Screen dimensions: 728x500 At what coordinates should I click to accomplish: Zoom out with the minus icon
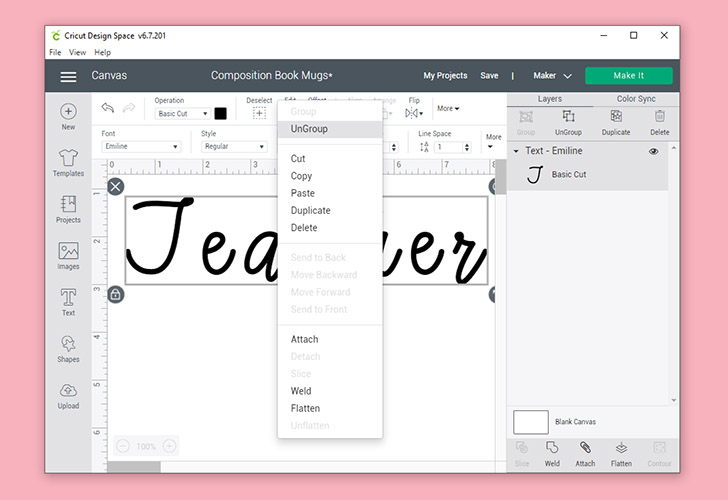pyautogui.click(x=123, y=446)
